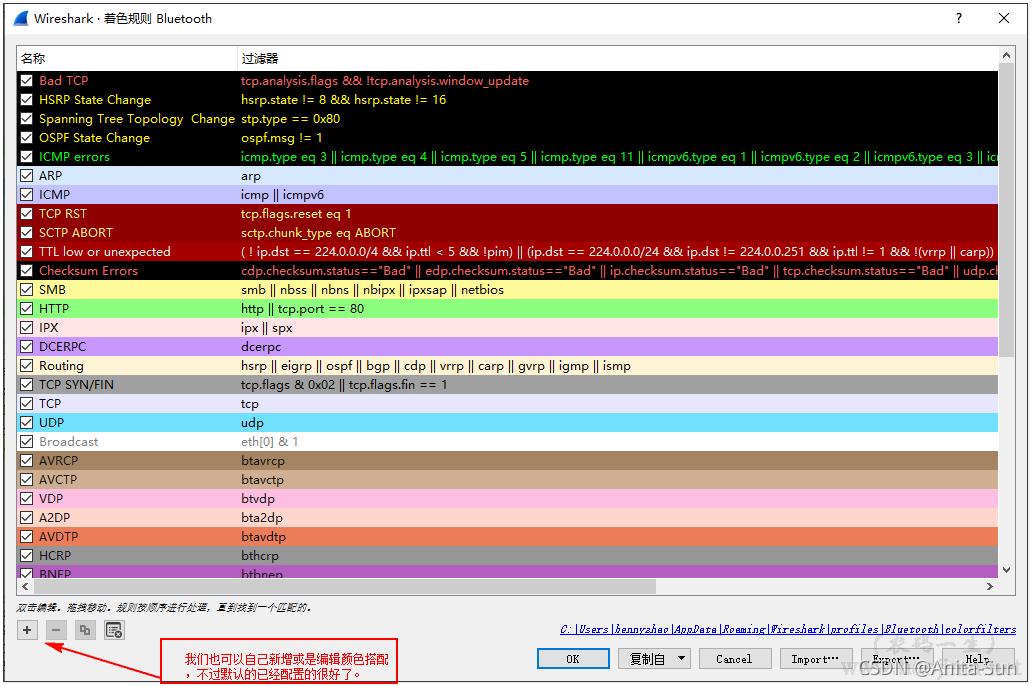
Task: Select the IPX rule name
Action: tap(49, 328)
